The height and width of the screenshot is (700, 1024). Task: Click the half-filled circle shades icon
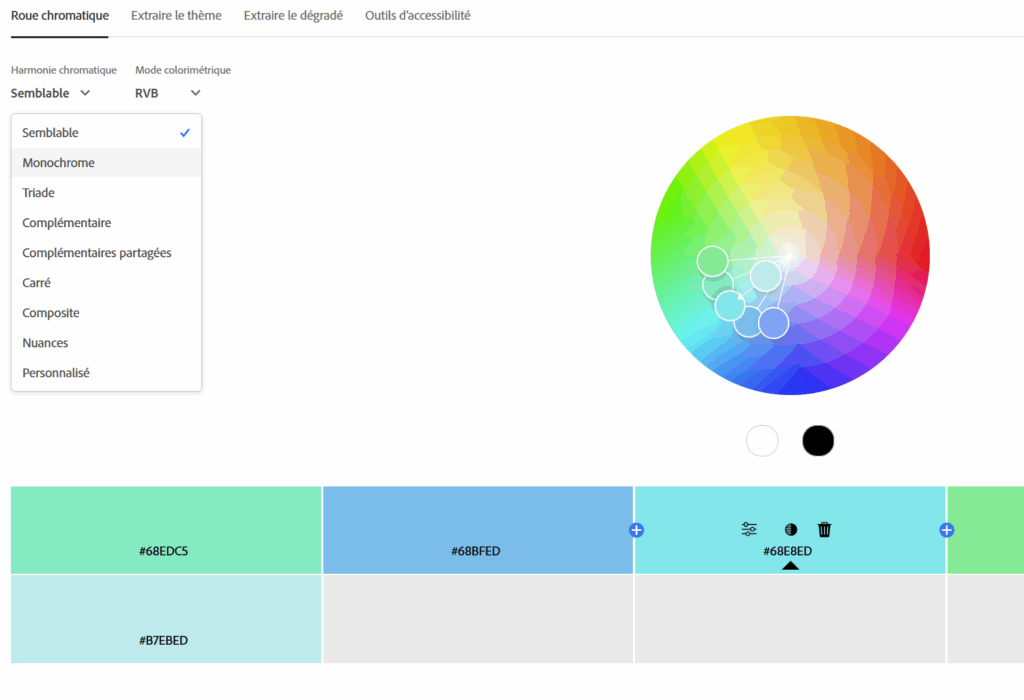point(791,530)
